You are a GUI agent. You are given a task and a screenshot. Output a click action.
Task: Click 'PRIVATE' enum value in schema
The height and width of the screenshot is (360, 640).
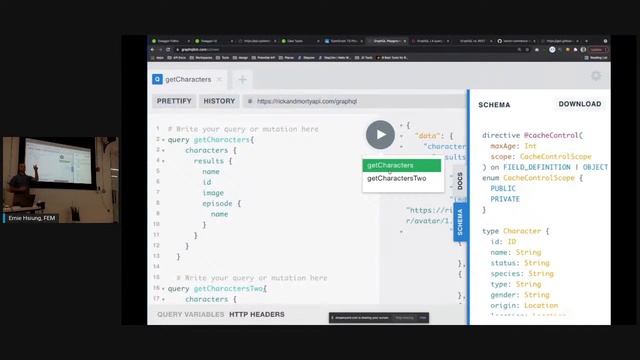tap(505, 199)
